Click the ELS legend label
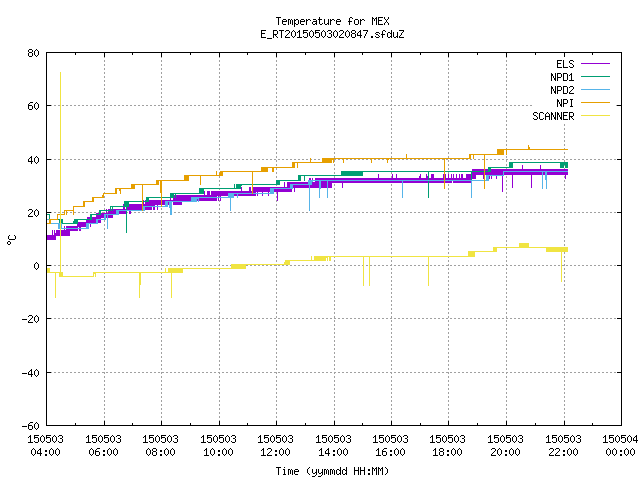 tap(565, 64)
